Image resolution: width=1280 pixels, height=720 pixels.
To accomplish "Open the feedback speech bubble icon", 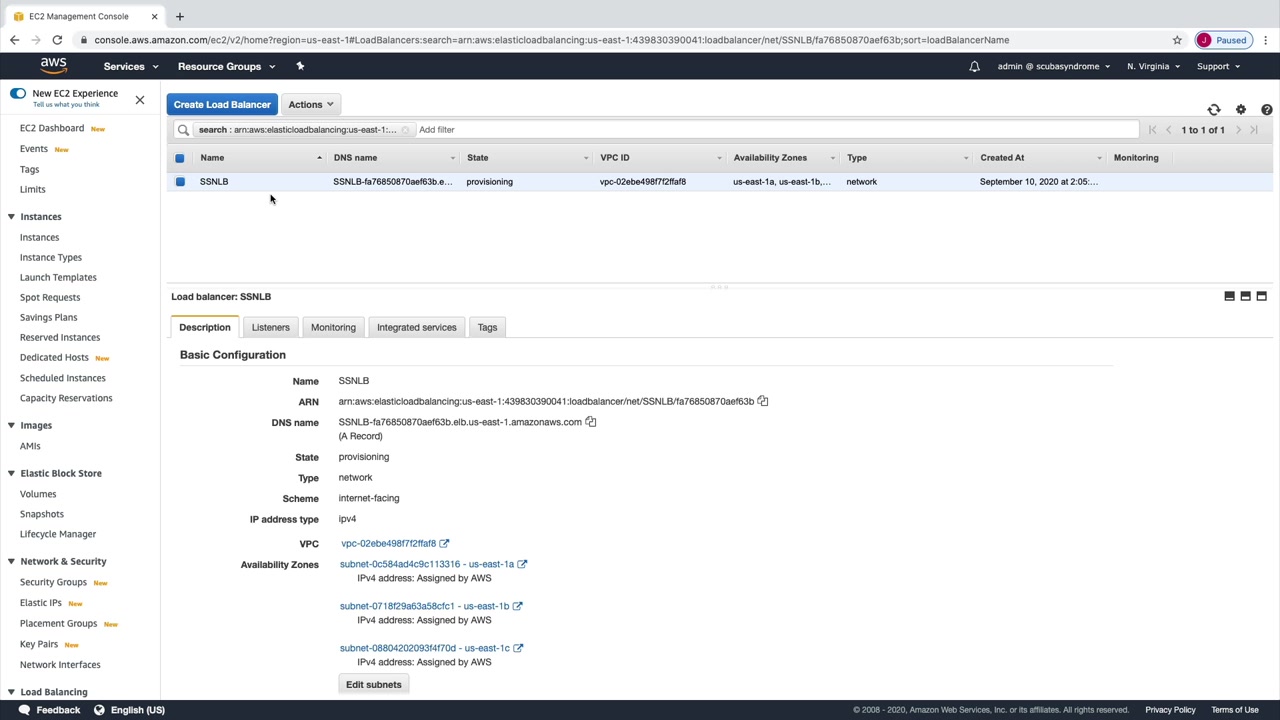I will 24,710.
